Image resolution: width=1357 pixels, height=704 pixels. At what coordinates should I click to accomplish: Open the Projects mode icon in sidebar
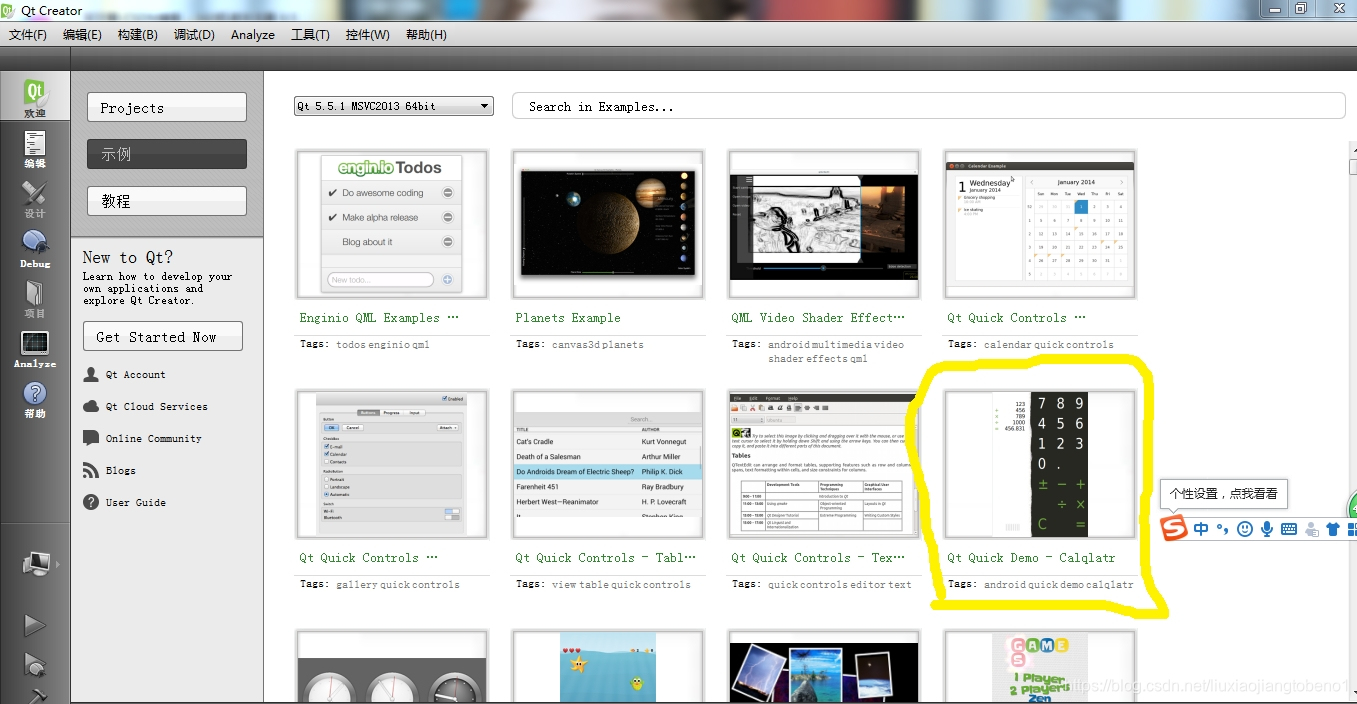35,298
